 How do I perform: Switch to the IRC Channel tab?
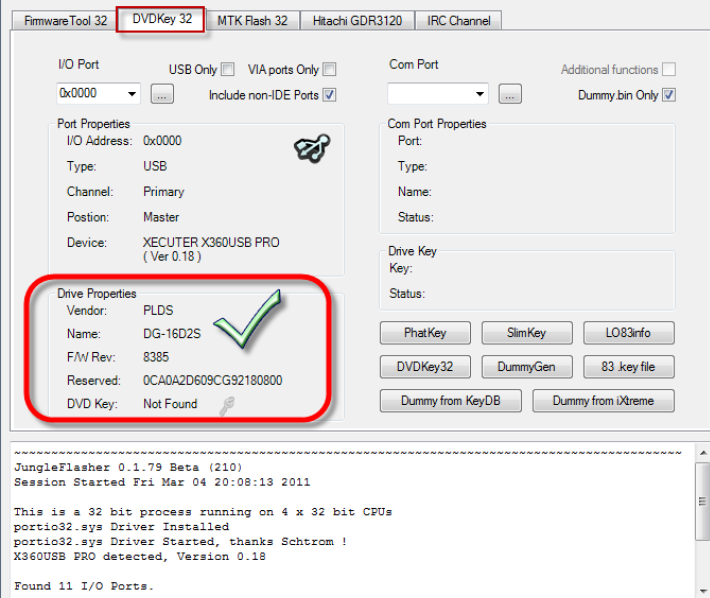pyautogui.click(x=458, y=21)
